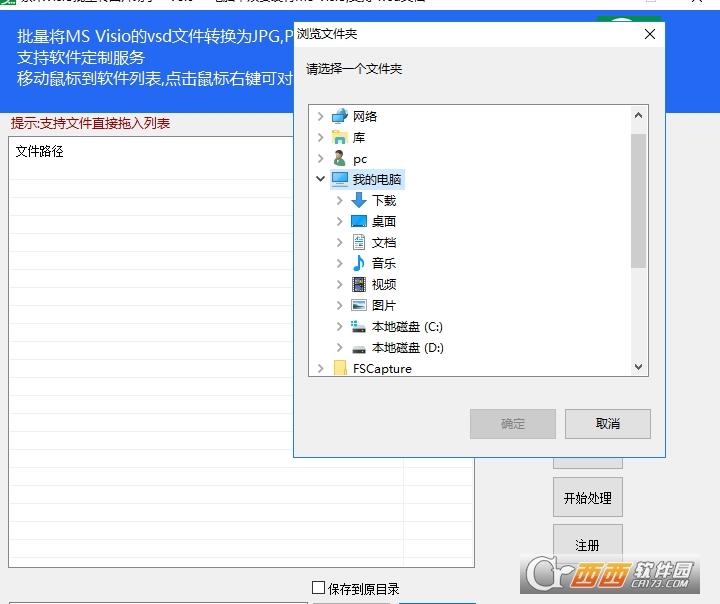720x604 pixels.
Task: Enable the 保存到原目录 checkbox
Action: pos(318,587)
